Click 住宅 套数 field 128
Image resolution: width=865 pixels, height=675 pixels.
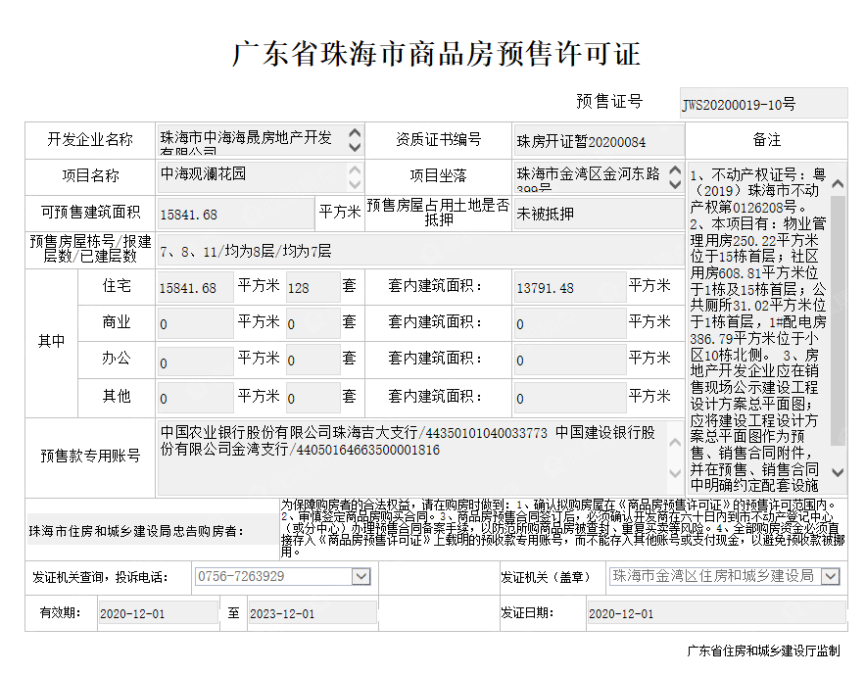[x=313, y=287]
